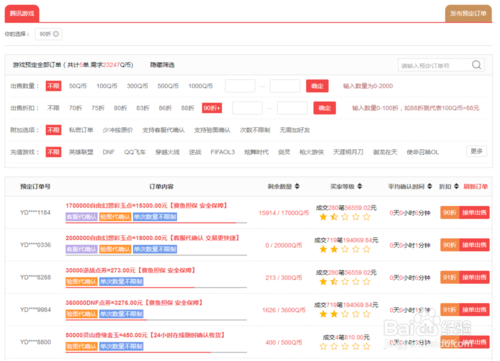Click 接单出售 for order YD****9984
This screenshot has height=361, width=500.
pyautogui.click(x=474, y=310)
